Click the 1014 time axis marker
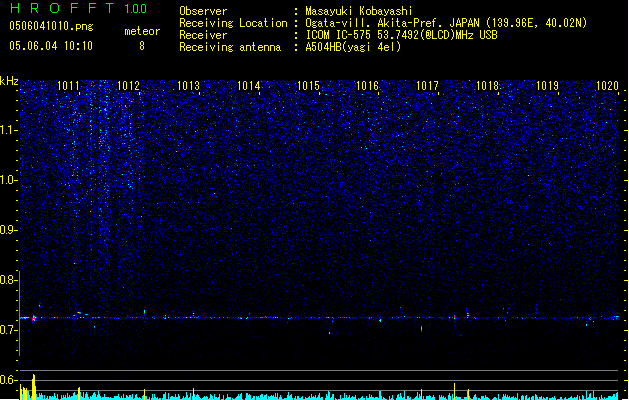The image size is (629, 400). (x=248, y=86)
